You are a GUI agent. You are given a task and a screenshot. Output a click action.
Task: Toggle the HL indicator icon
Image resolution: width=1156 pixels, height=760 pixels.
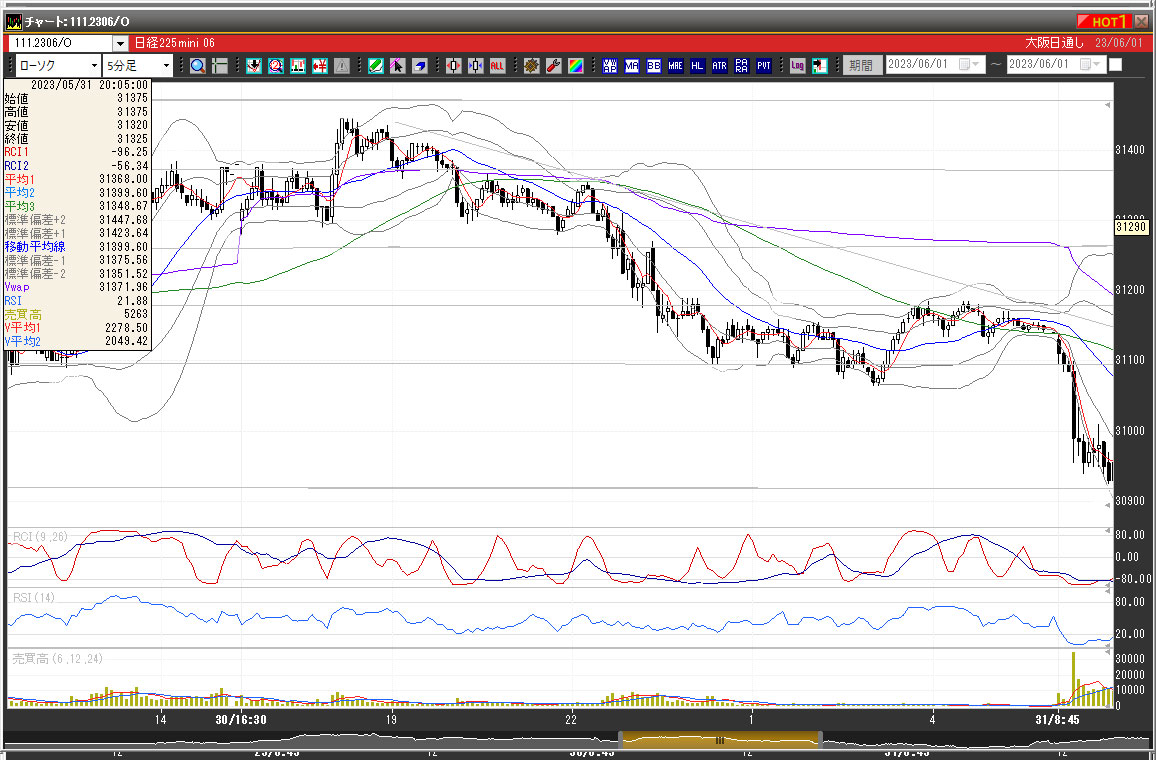697,66
